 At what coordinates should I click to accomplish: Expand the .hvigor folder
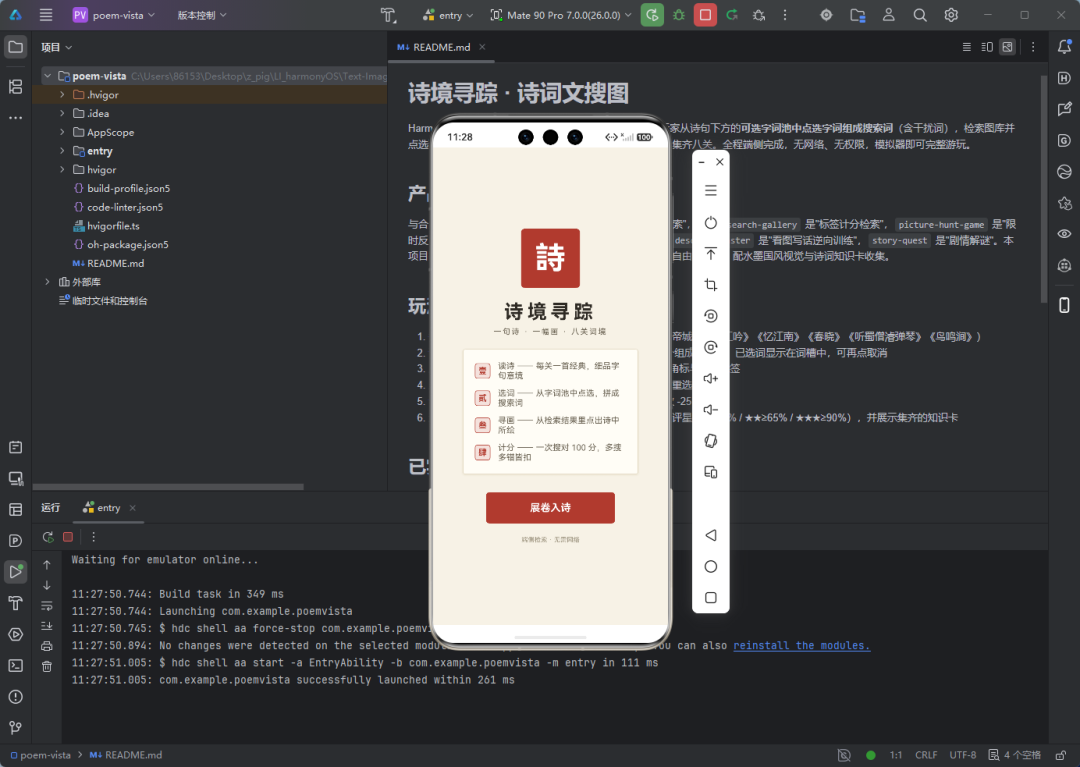pyautogui.click(x=62, y=94)
